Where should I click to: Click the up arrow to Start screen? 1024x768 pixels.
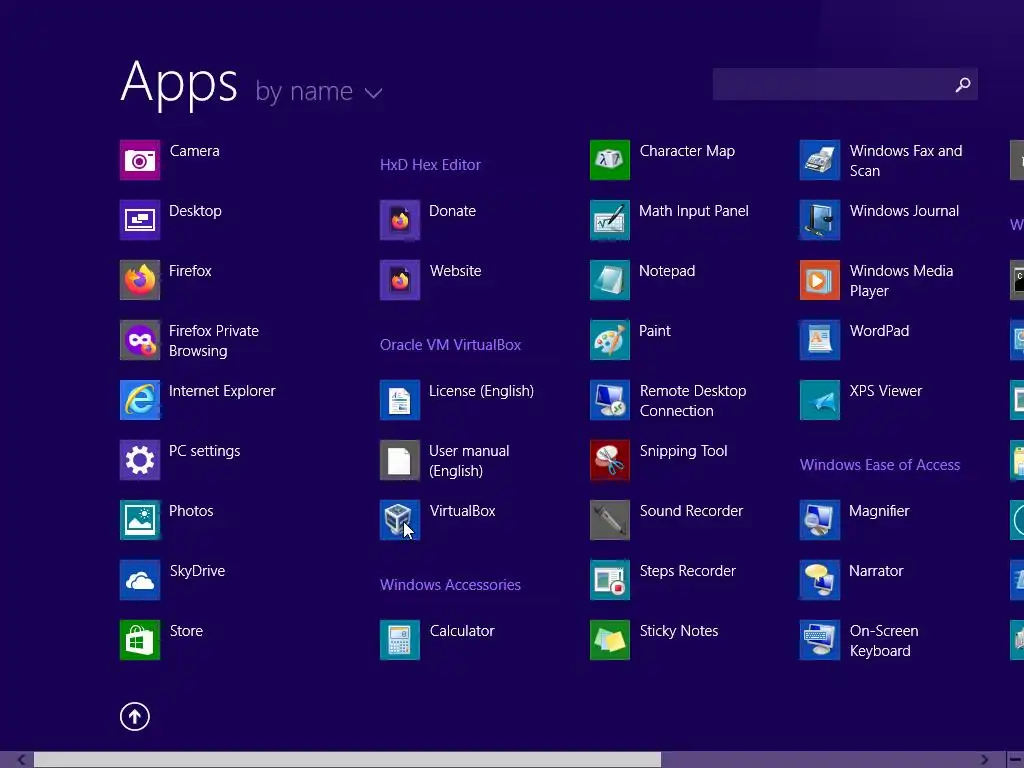click(x=135, y=716)
